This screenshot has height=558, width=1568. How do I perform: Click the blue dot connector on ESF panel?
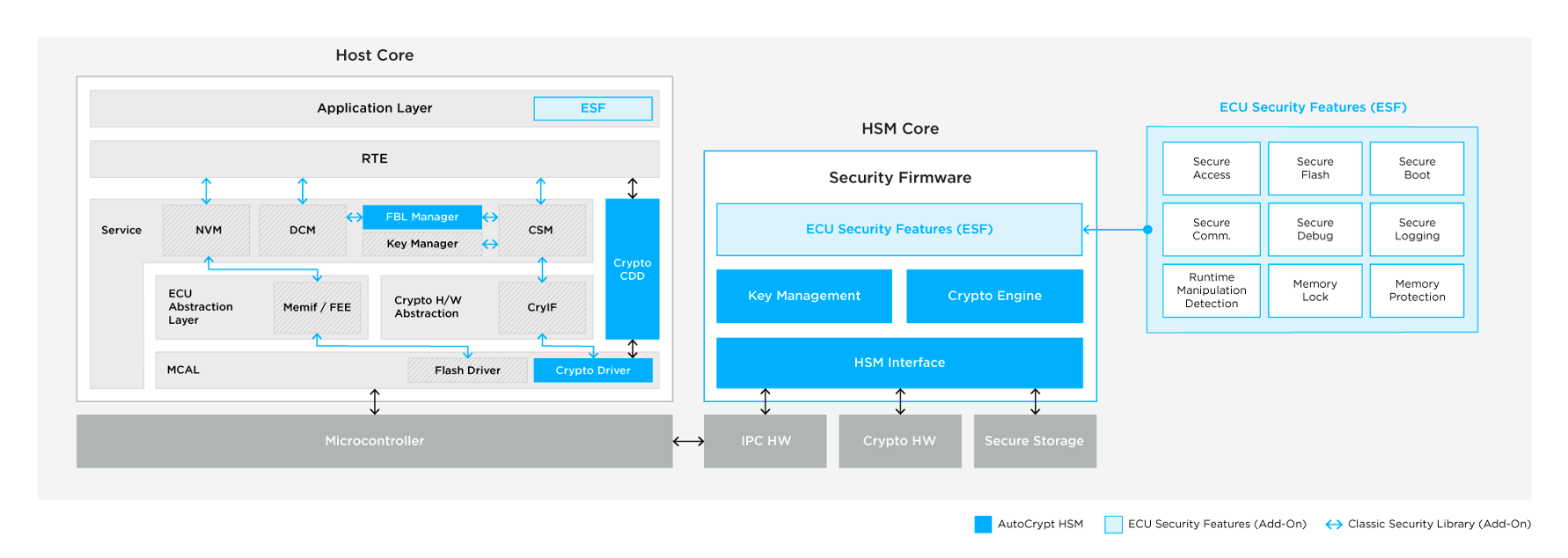[1147, 230]
